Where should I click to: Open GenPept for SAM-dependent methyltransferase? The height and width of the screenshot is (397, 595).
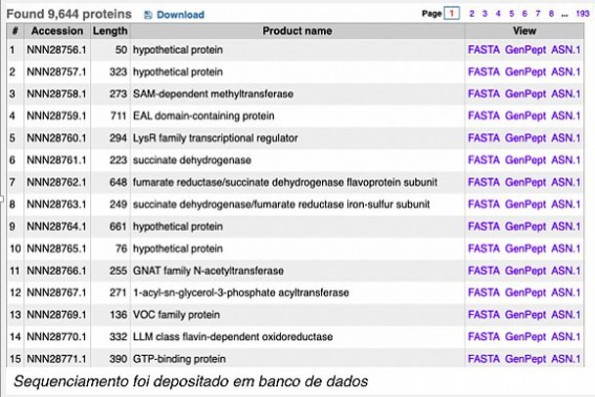click(526, 94)
